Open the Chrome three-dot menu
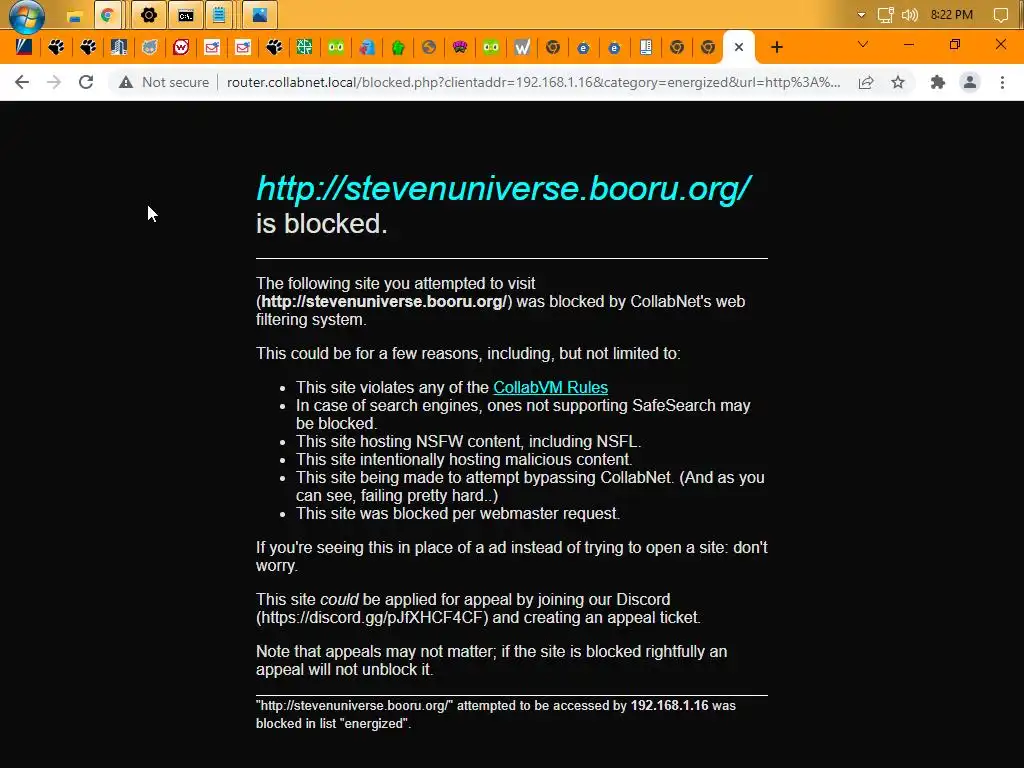The width and height of the screenshot is (1024, 768). (x=1002, y=82)
